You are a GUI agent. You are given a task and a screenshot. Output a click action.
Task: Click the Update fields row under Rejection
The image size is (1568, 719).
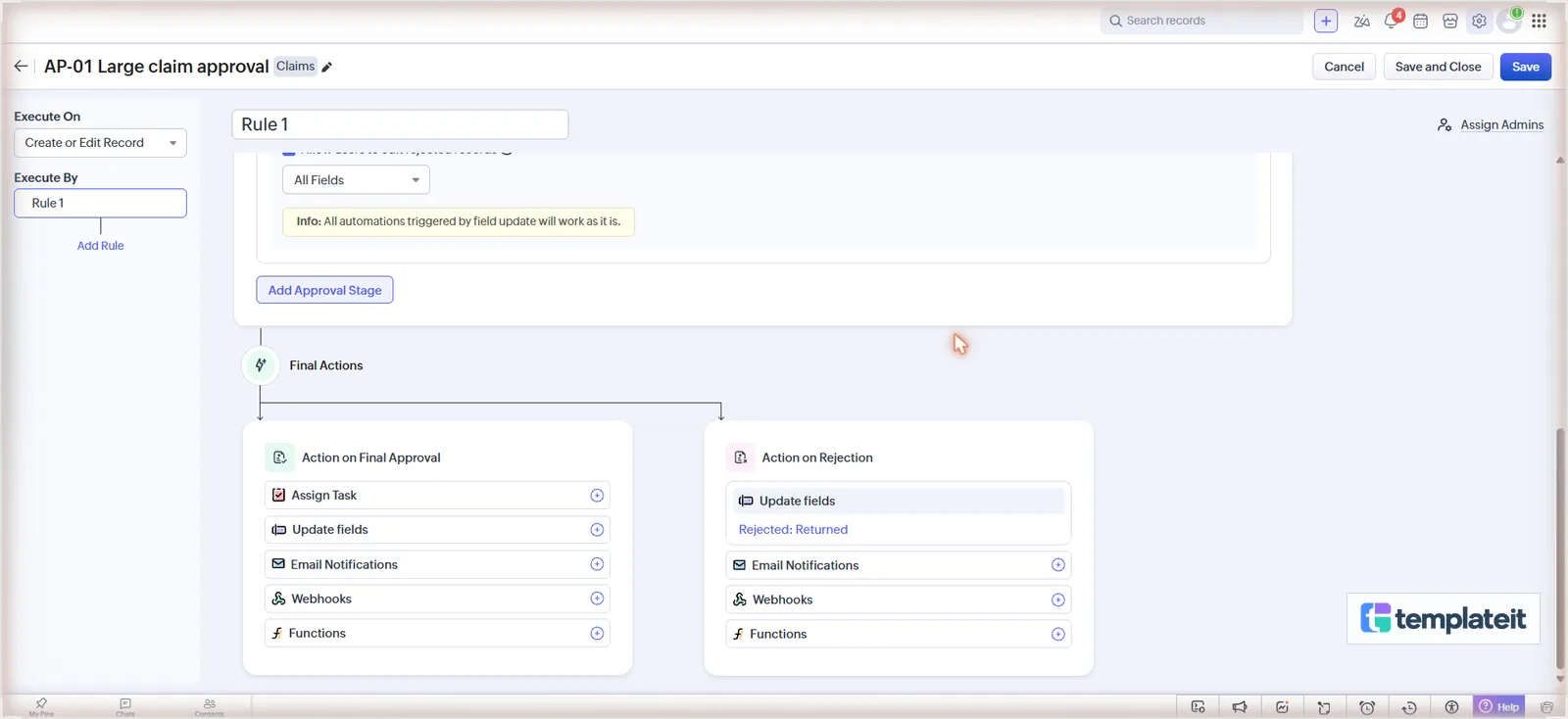pos(899,501)
